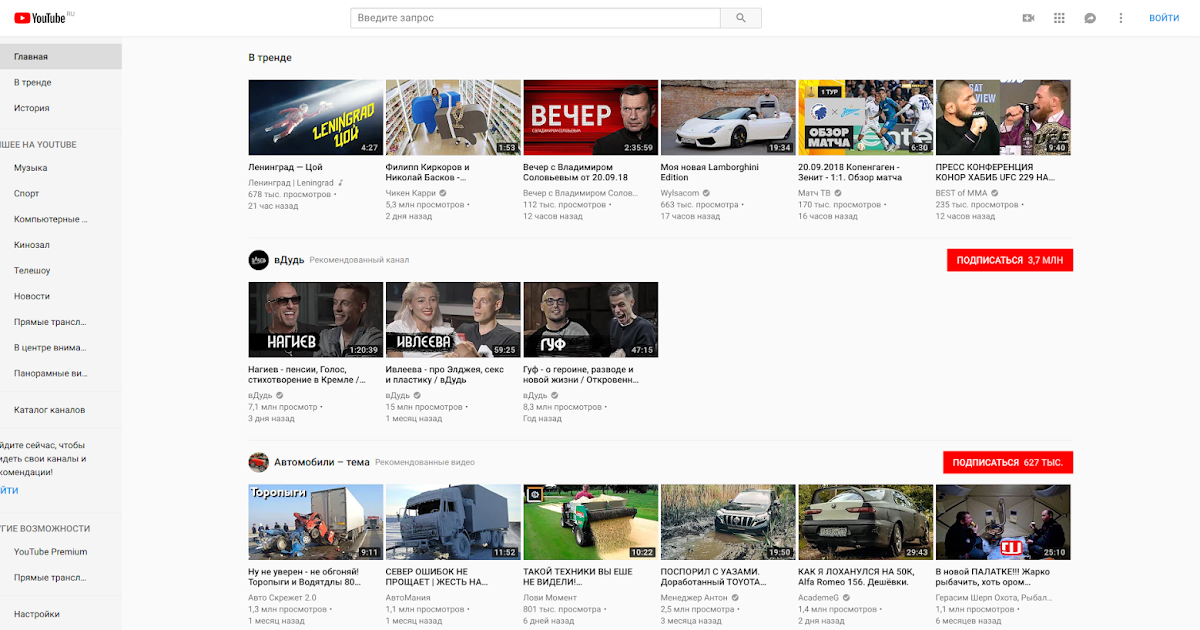
Task: Open the Филипп Киркоров и Николай Басков thumbnail
Action: pos(453,117)
